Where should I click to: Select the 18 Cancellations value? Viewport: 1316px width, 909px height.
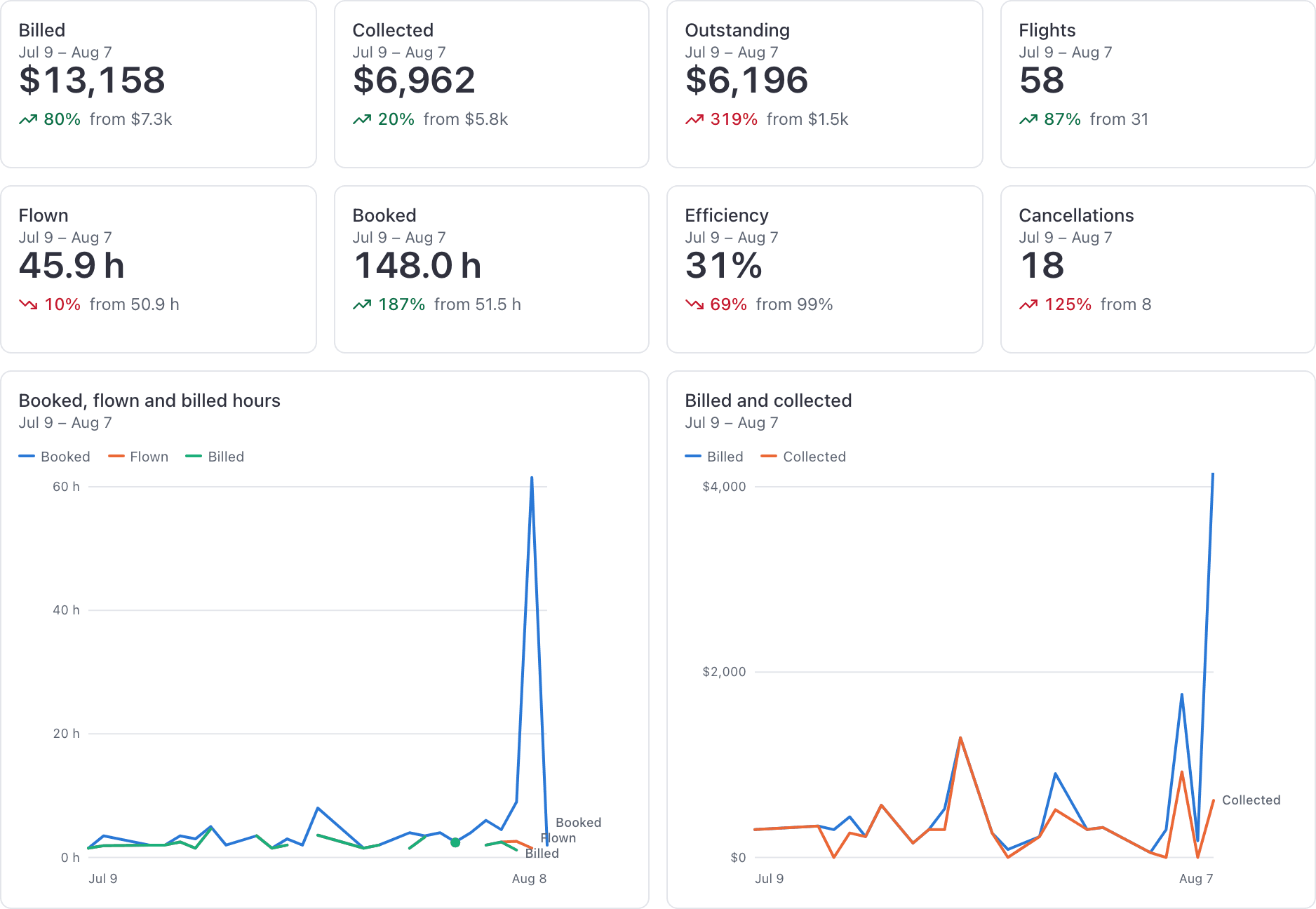(1042, 265)
